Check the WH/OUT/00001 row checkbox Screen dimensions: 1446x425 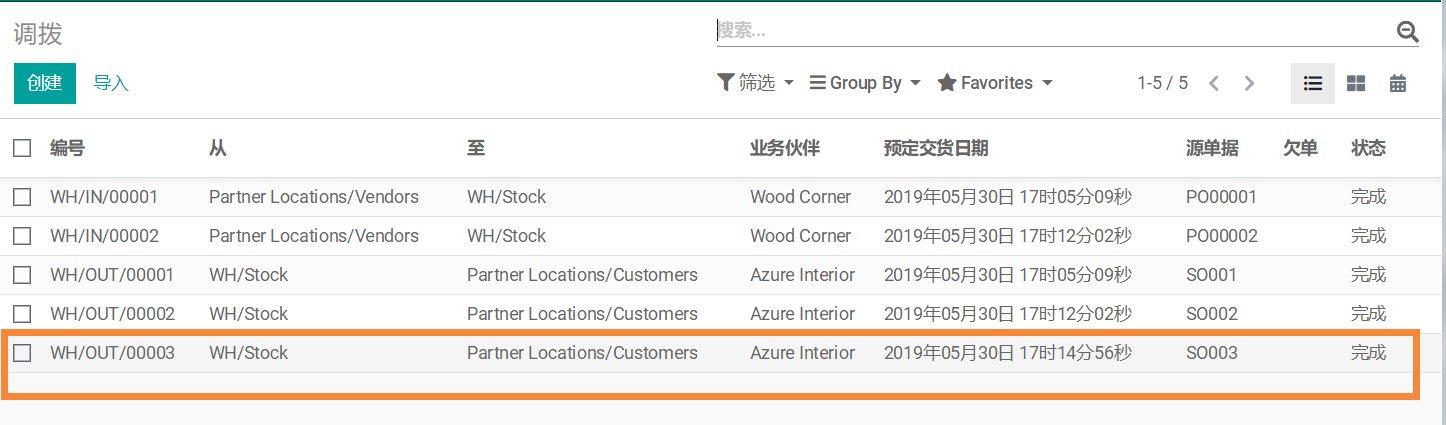(x=22, y=275)
